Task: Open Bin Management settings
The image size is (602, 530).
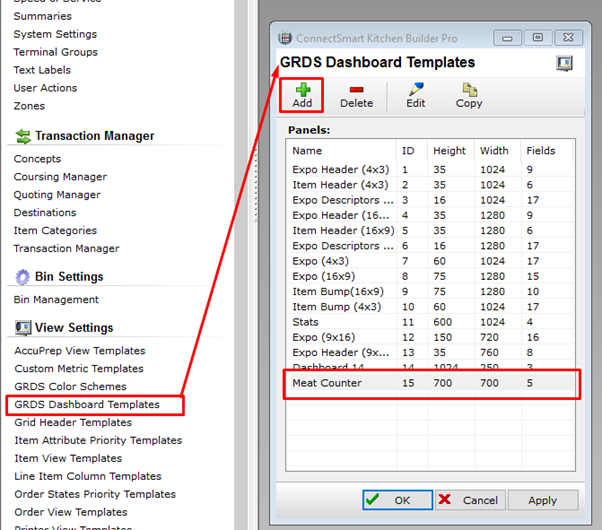Action: click(56, 300)
